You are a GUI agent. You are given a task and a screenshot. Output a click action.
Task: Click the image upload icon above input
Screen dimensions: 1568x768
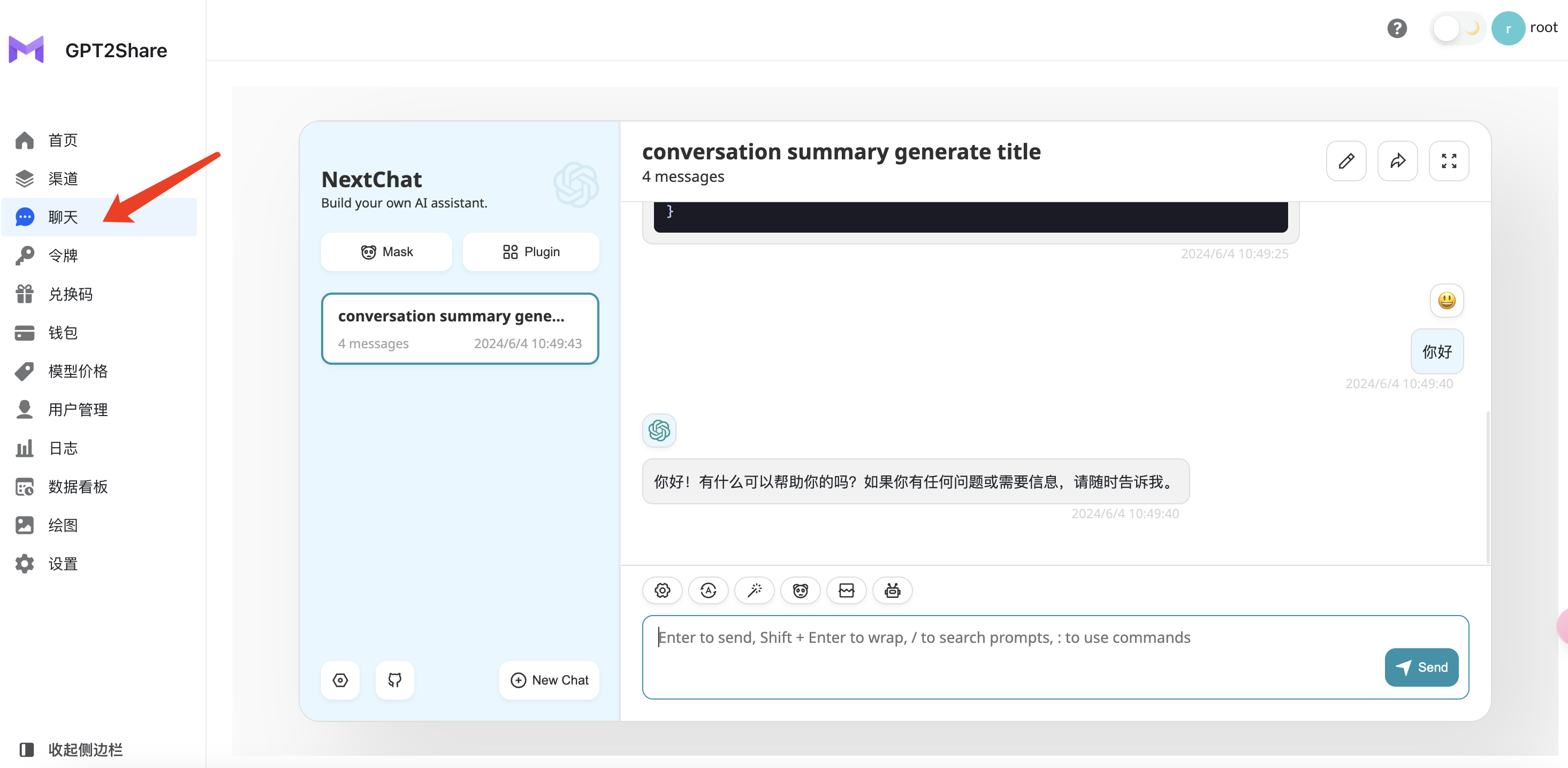pyautogui.click(x=846, y=590)
